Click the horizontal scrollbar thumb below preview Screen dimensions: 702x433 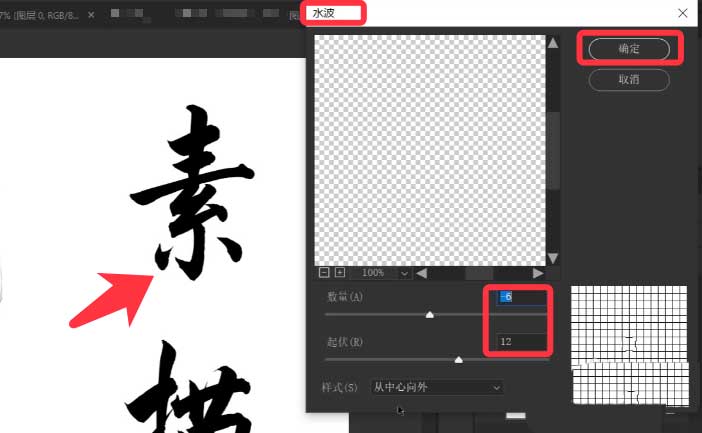[479, 272]
